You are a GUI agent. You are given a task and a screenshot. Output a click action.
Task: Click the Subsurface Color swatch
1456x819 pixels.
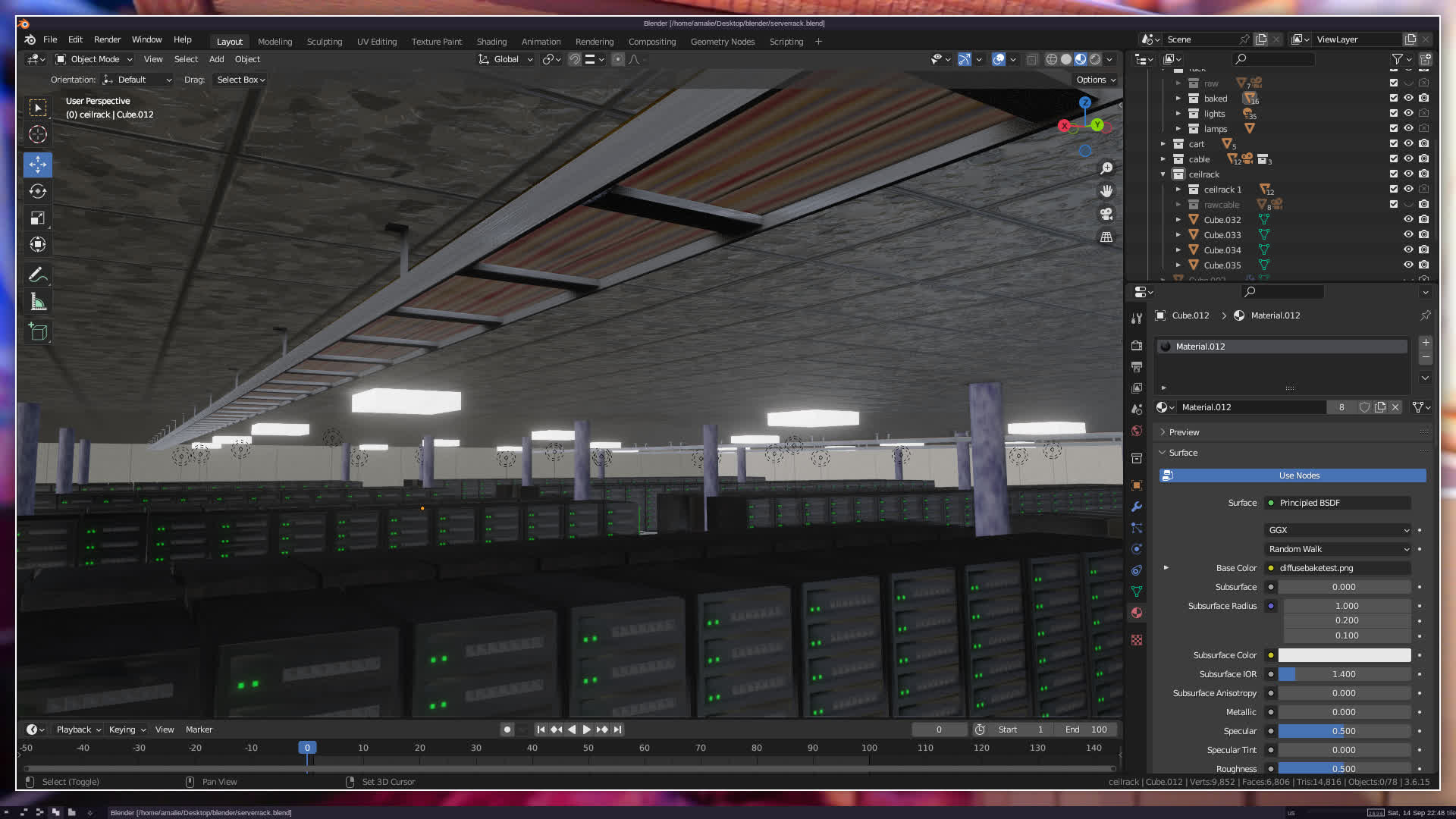[1344, 655]
